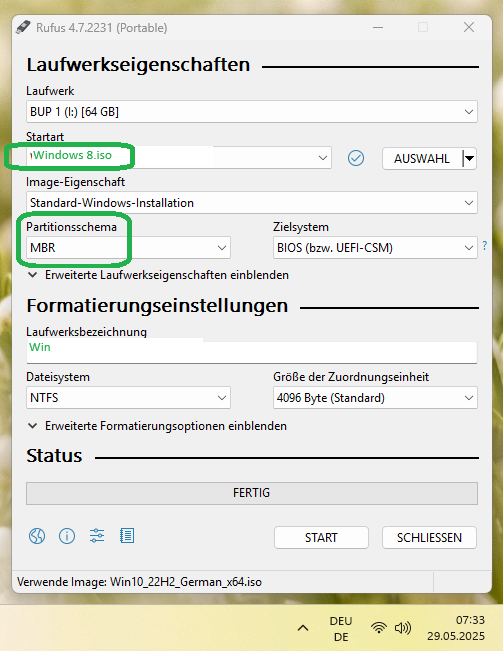Open the Startart ISO dropdown
This screenshot has width=503, height=651.
click(179, 157)
